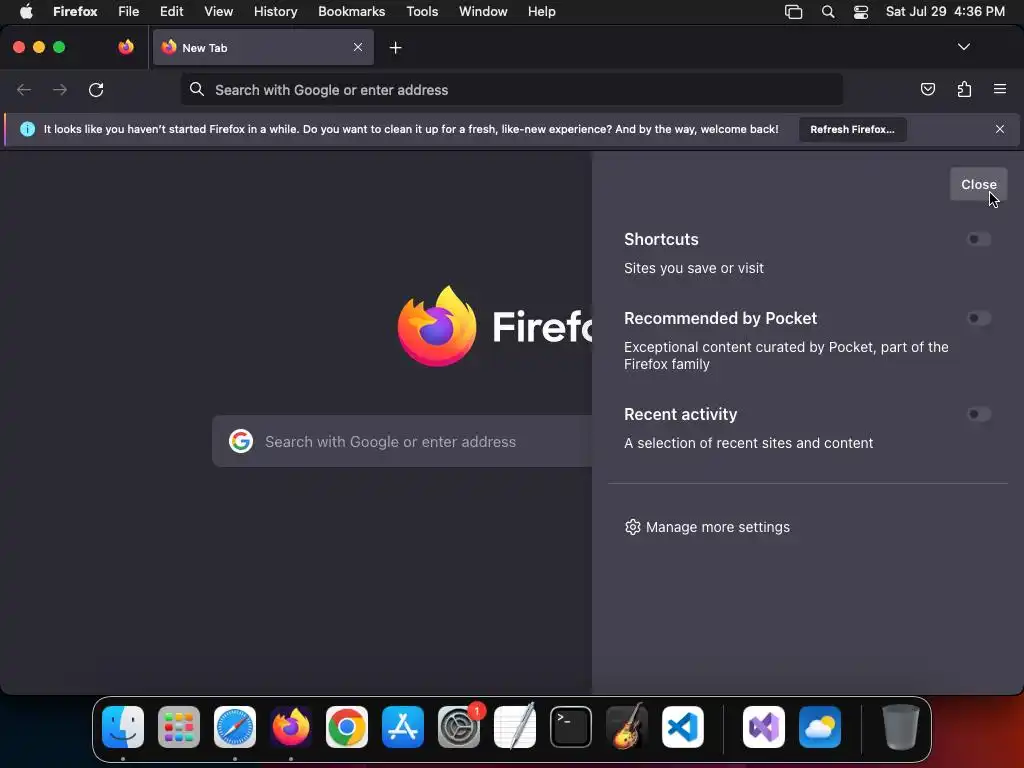Launch Google Chrome from the dock
Image resolution: width=1024 pixels, height=768 pixels.
(347, 727)
